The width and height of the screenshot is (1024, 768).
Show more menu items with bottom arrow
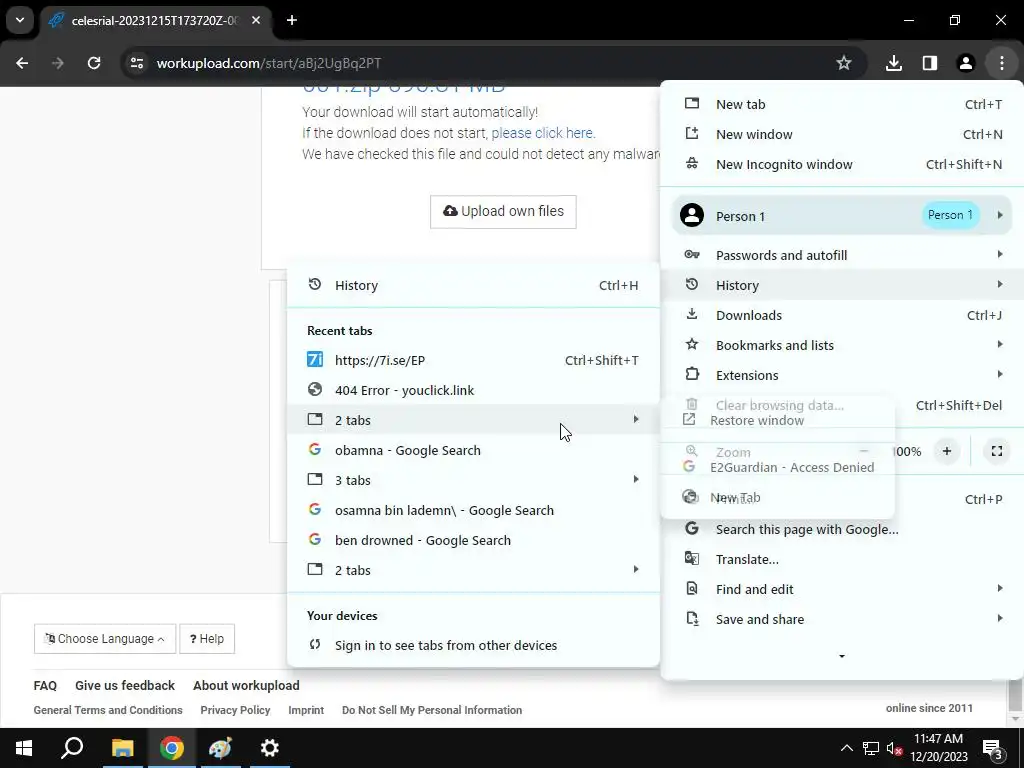tap(842, 656)
